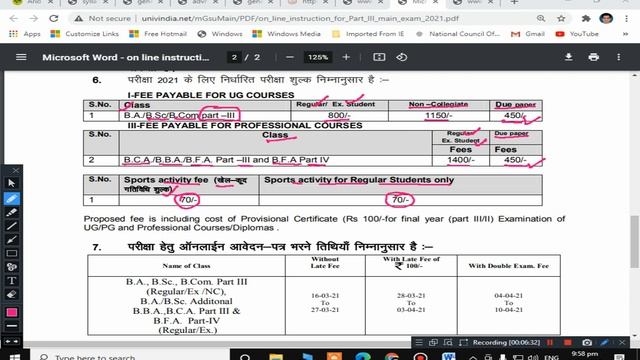
Task: Stop the screen recording
Action: [x=568, y=342]
